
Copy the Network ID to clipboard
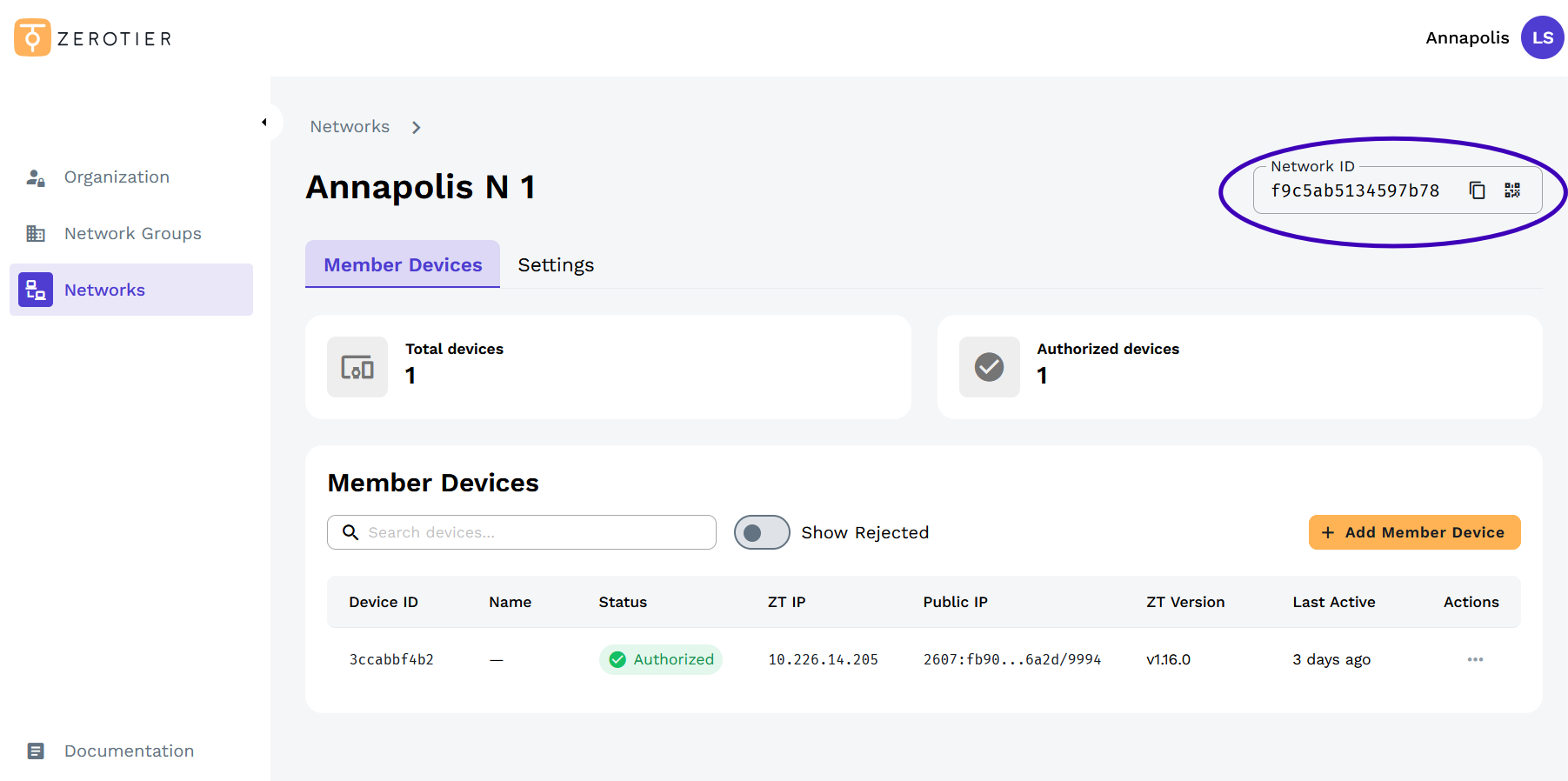(x=1477, y=190)
